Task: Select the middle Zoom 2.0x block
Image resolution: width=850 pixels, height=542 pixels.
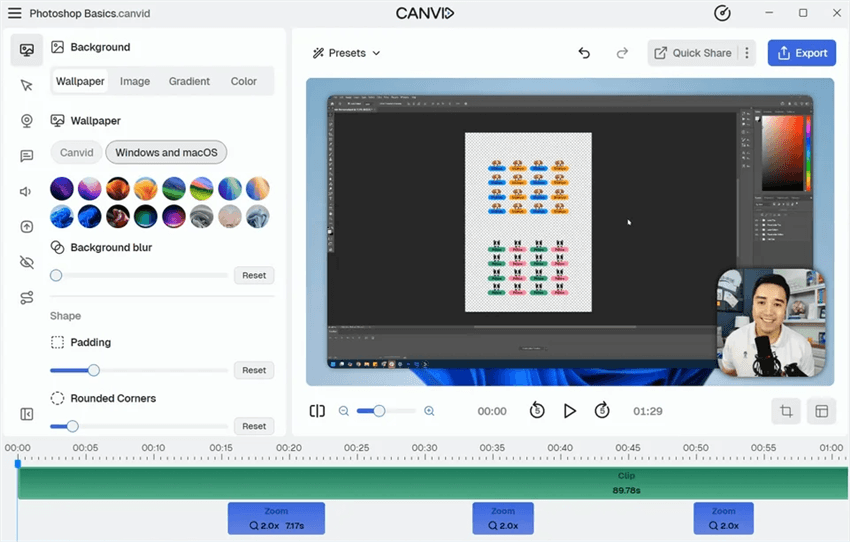Action: [x=503, y=518]
